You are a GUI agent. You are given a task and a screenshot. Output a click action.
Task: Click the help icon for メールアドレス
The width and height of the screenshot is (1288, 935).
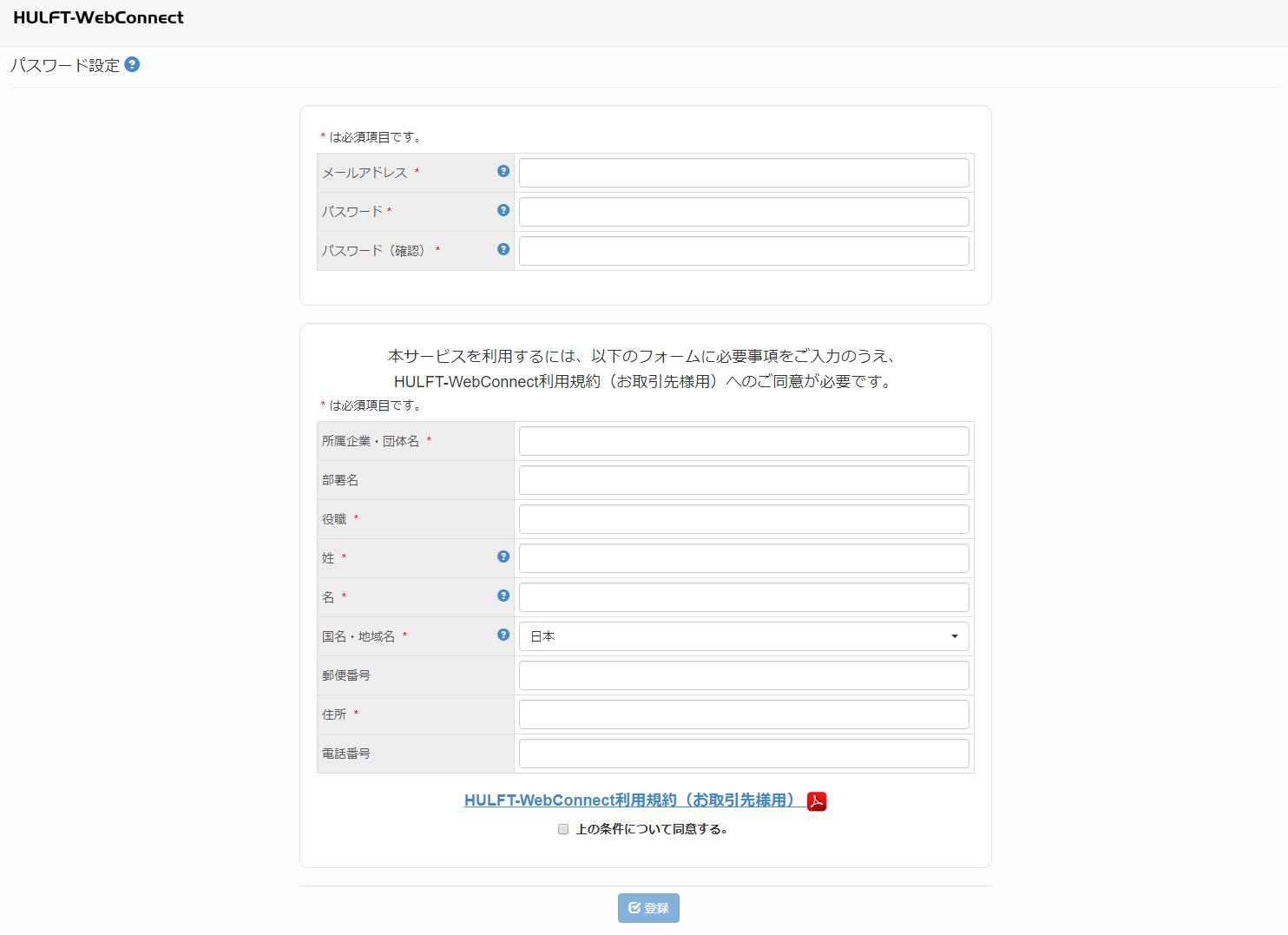pos(503,171)
